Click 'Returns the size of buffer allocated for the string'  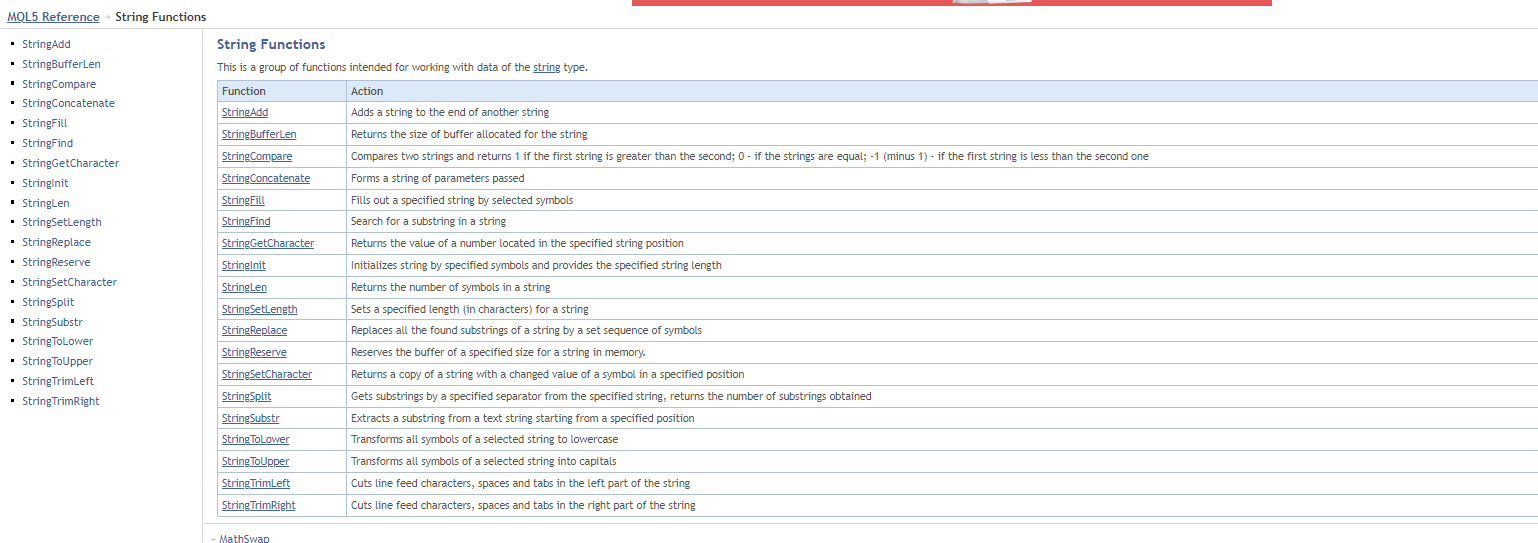click(x=469, y=134)
